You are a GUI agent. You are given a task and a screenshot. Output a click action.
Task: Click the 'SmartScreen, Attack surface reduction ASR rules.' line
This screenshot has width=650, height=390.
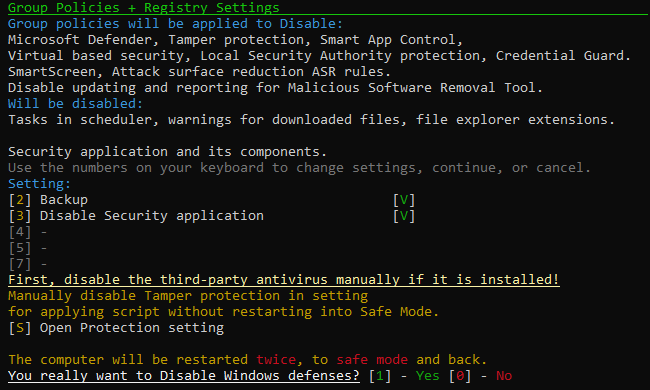tap(199, 72)
